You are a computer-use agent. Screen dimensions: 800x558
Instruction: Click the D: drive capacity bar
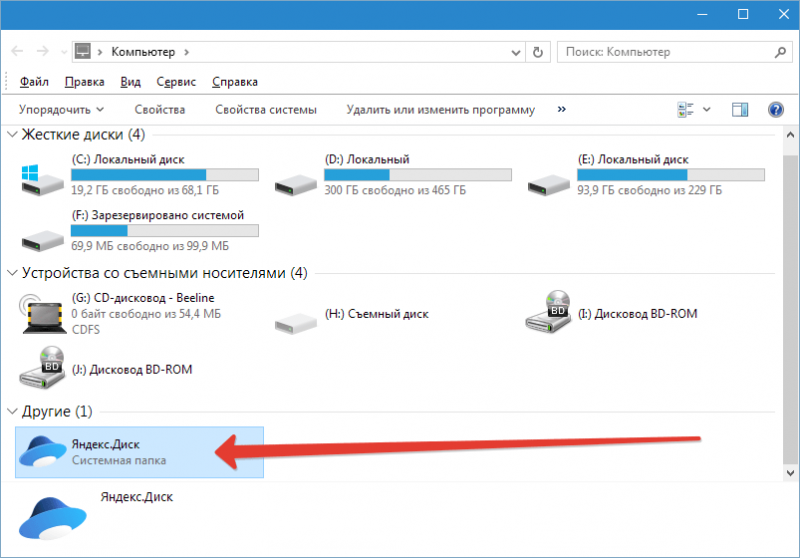[x=418, y=175]
